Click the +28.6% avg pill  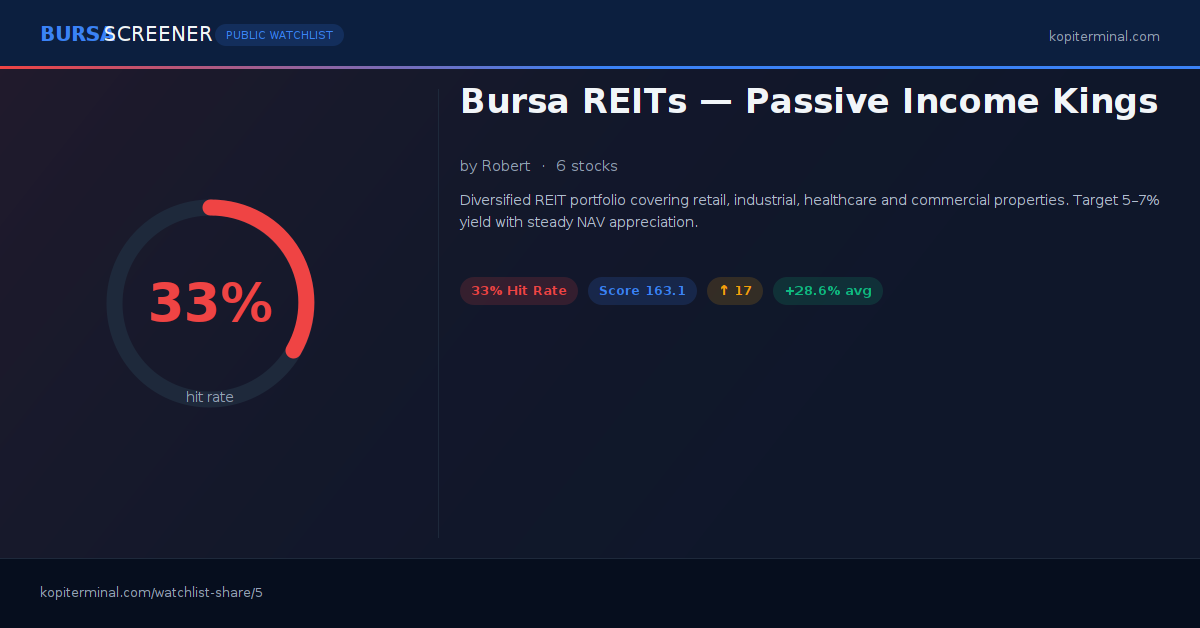coord(828,291)
